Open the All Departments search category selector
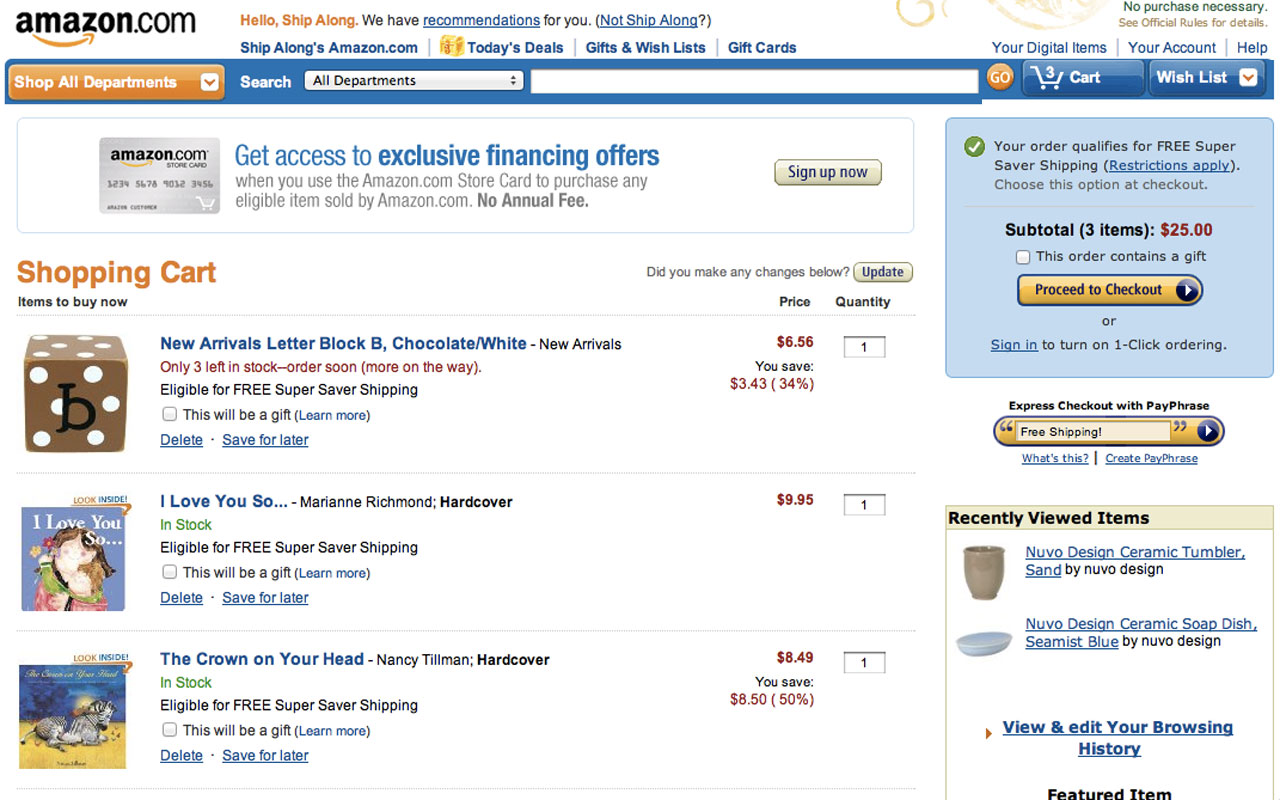 [415, 81]
